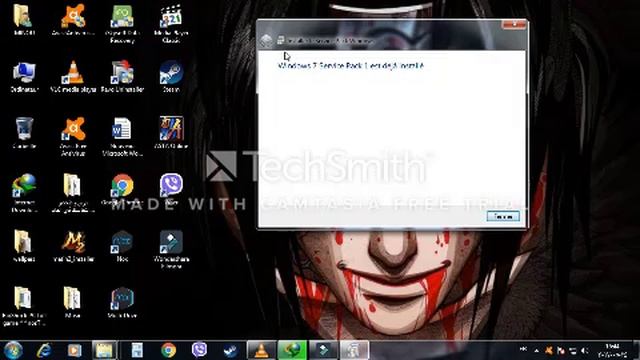
Task: Launch Wondershare Filmora from desktop
Action: tap(171, 249)
